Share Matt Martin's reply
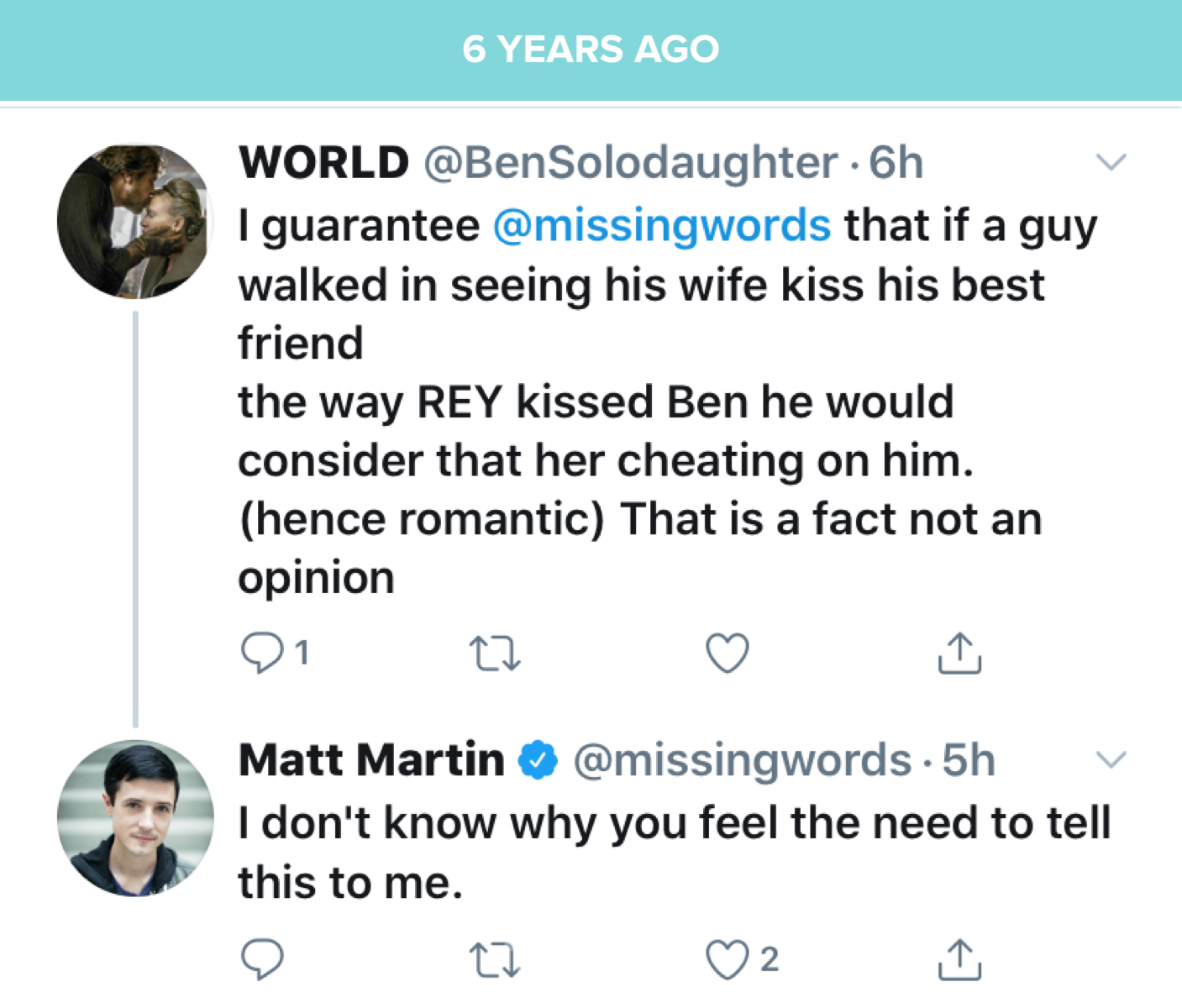1182x1008 pixels. 959,959
